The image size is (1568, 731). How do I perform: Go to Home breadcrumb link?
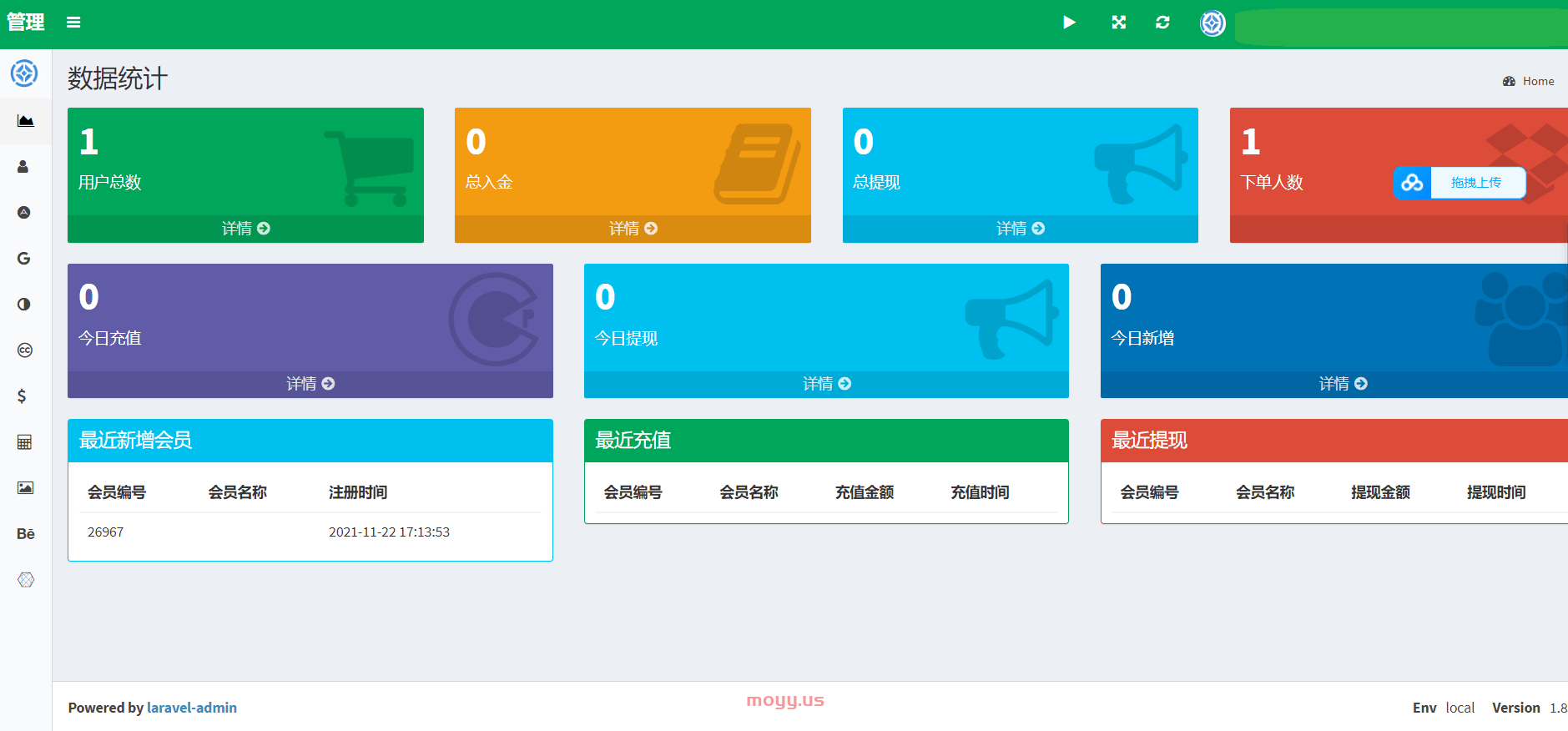[1537, 81]
